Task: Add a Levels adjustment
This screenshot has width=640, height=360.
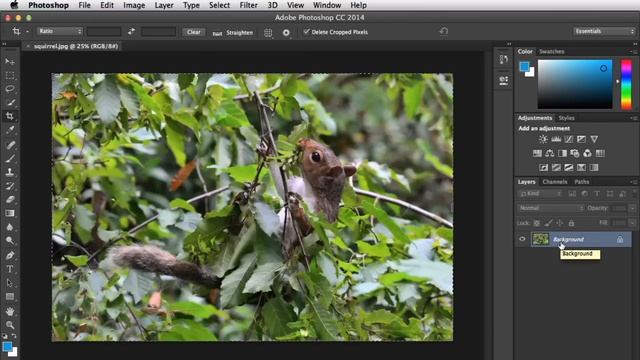Action: (556, 140)
